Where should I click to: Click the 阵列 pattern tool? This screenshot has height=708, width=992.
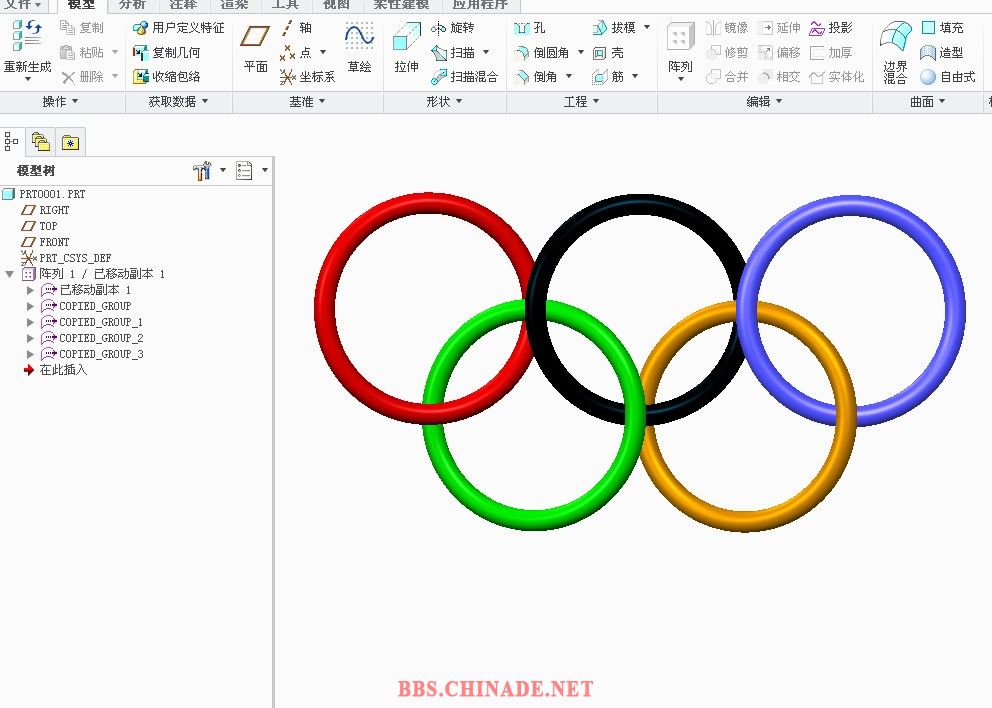680,47
